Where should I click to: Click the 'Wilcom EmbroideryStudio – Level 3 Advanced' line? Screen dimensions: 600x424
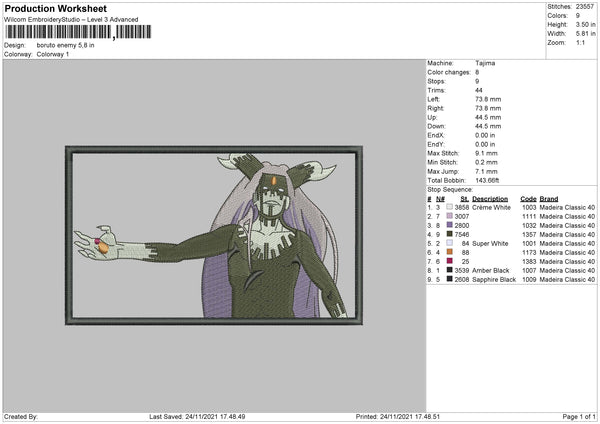[71, 20]
